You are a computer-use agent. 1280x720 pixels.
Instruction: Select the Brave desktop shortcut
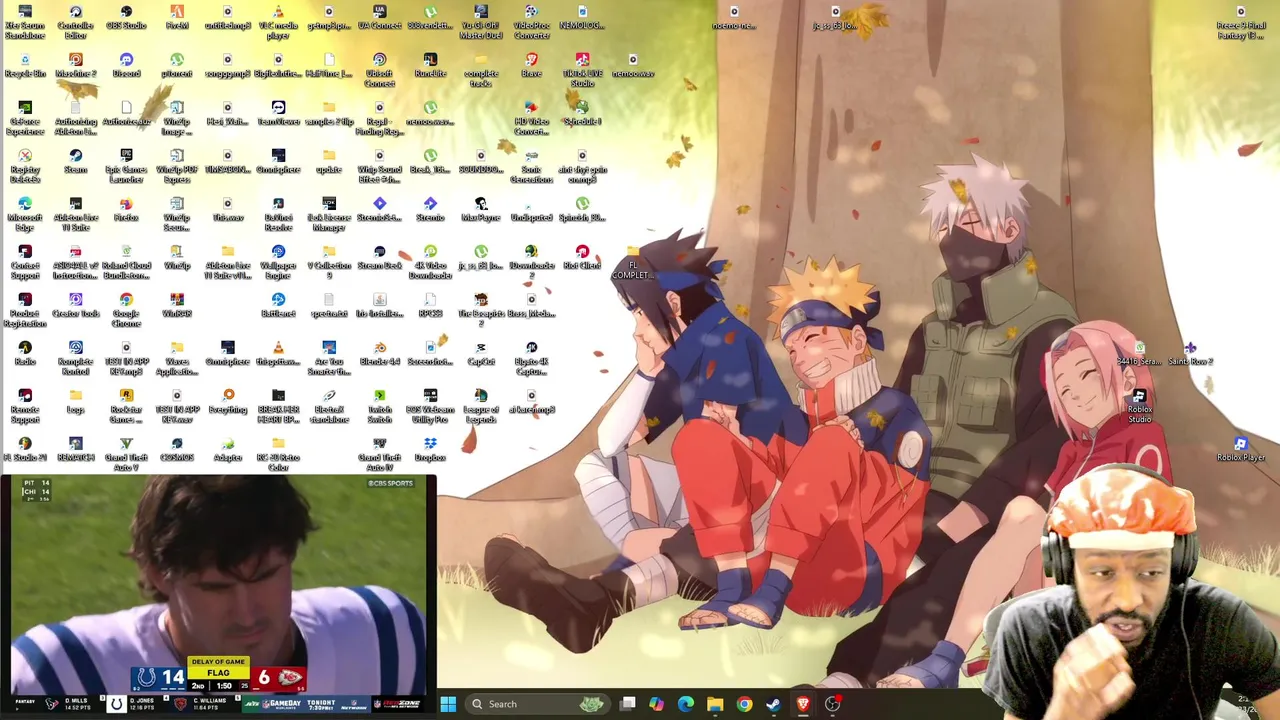coord(531,66)
